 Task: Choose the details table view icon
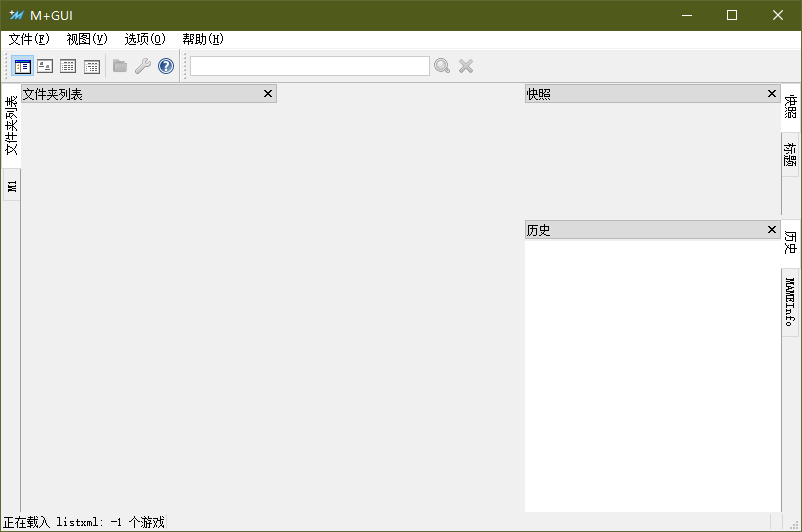coord(68,66)
